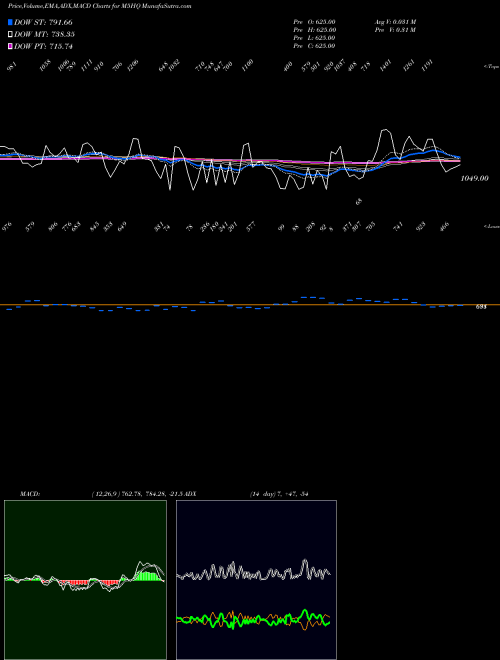Image resolution: width=500 pixels, height=660 pixels.
Task: Select the 'DOW PT: 715.74' legend text
Action: (x=43, y=46)
